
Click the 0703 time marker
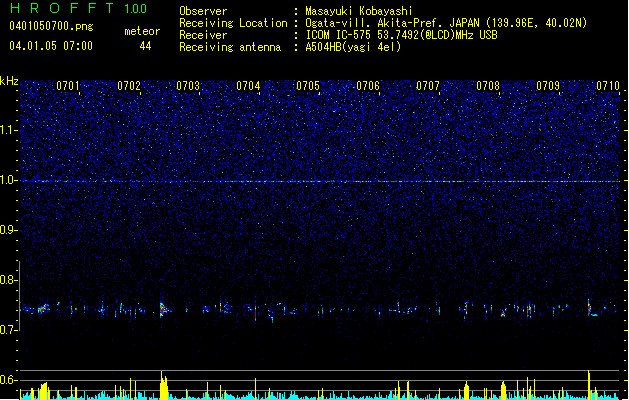pyautogui.click(x=188, y=86)
